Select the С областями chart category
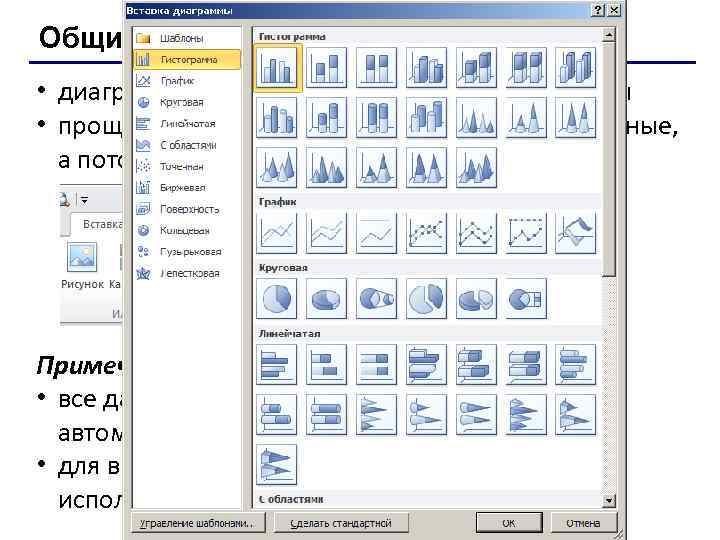The width and height of the screenshot is (720, 540). (x=188, y=145)
